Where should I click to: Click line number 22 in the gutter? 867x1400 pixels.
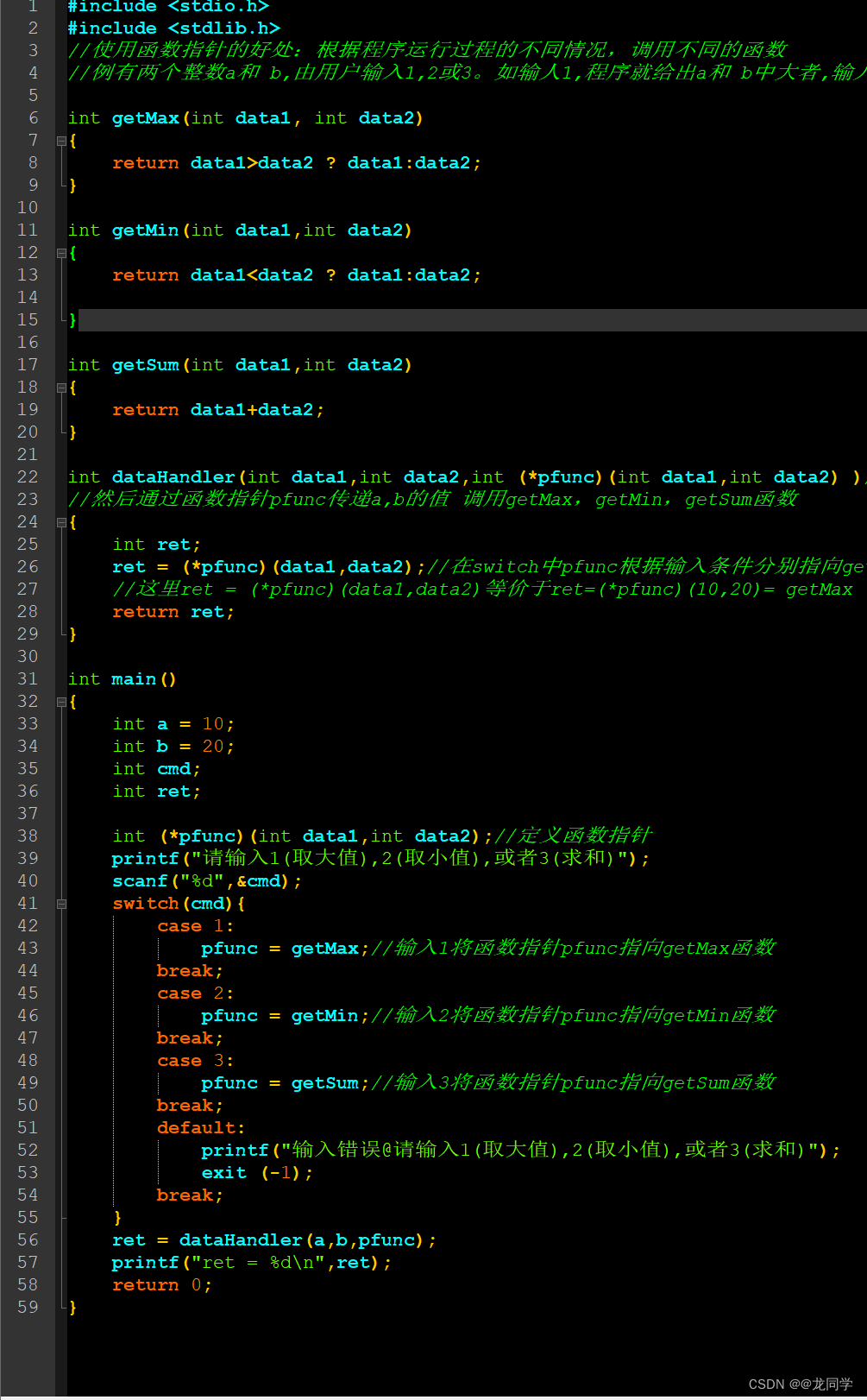point(28,476)
